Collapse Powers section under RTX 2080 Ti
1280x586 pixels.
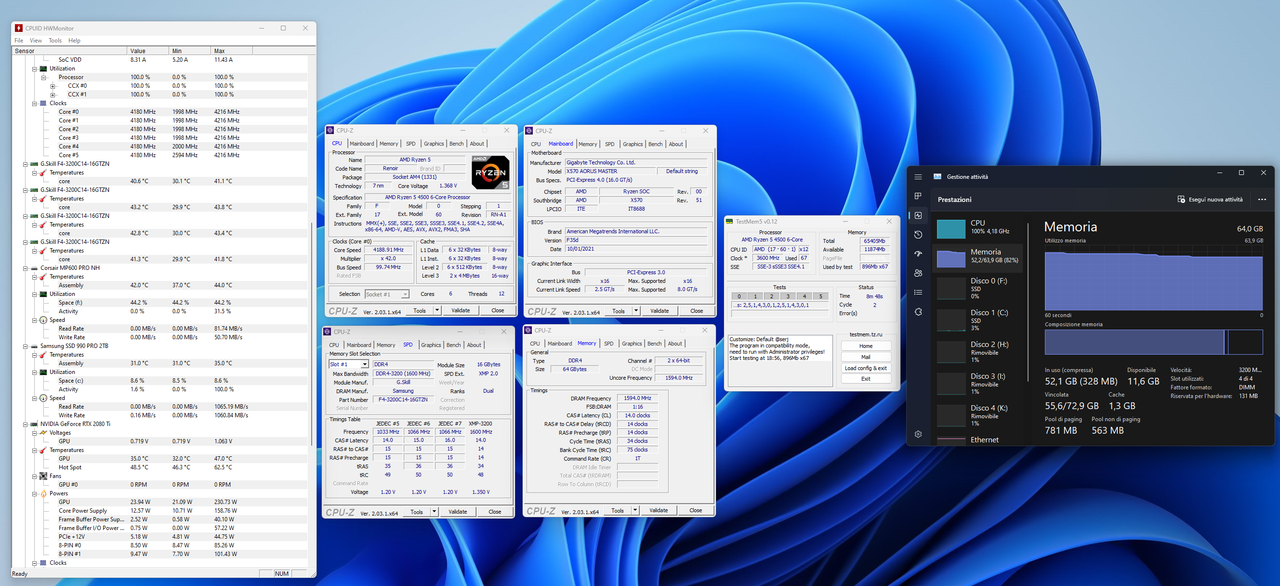[x=34, y=493]
